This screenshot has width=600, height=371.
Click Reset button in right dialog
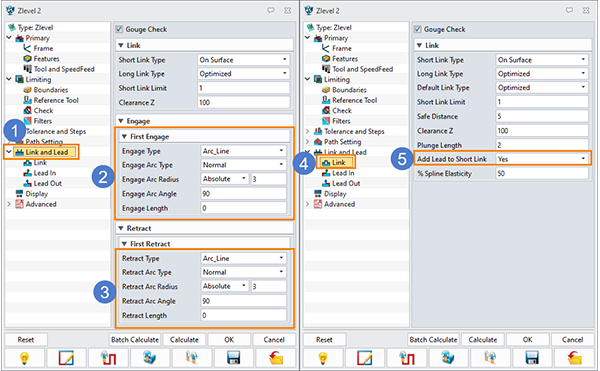point(324,340)
